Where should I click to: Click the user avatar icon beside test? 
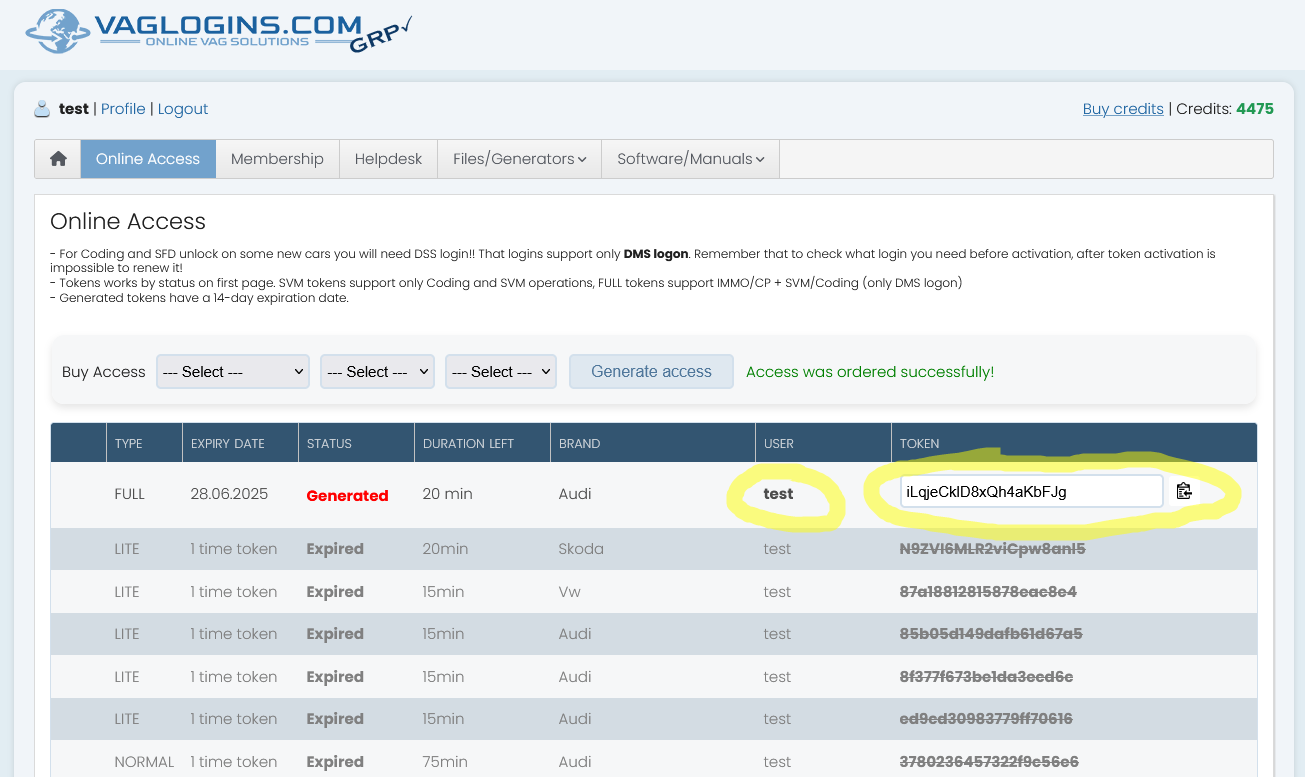(42, 109)
